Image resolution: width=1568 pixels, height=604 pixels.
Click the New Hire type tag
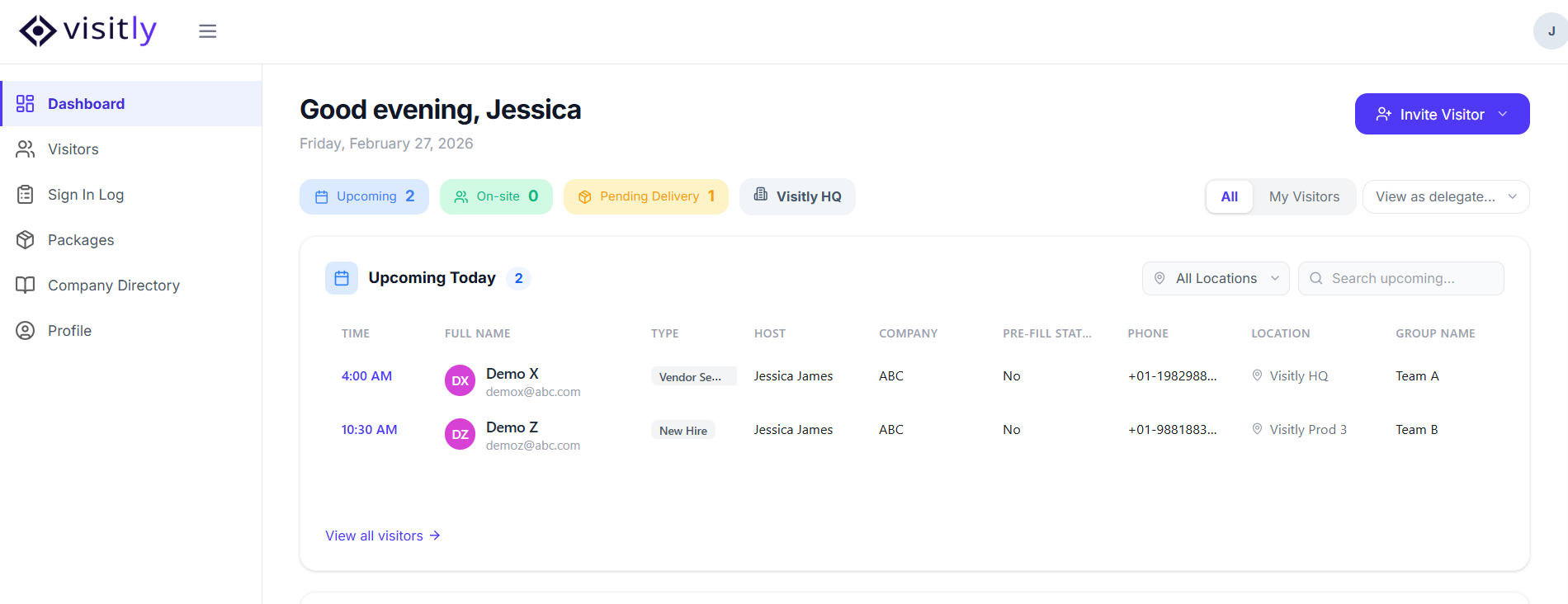[682, 430]
